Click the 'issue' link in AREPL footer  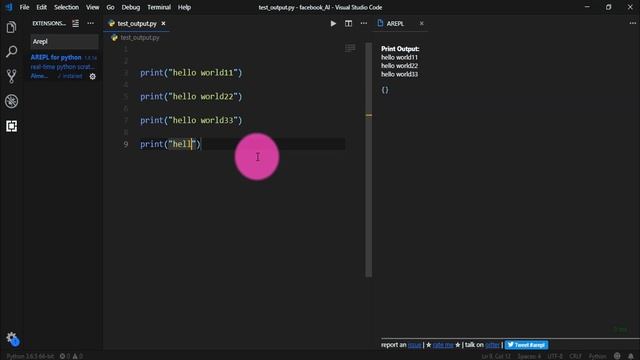(414, 345)
